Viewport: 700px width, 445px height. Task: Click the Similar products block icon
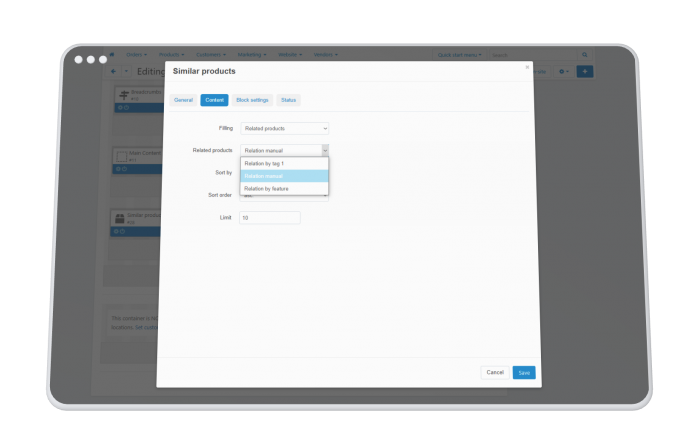120,218
